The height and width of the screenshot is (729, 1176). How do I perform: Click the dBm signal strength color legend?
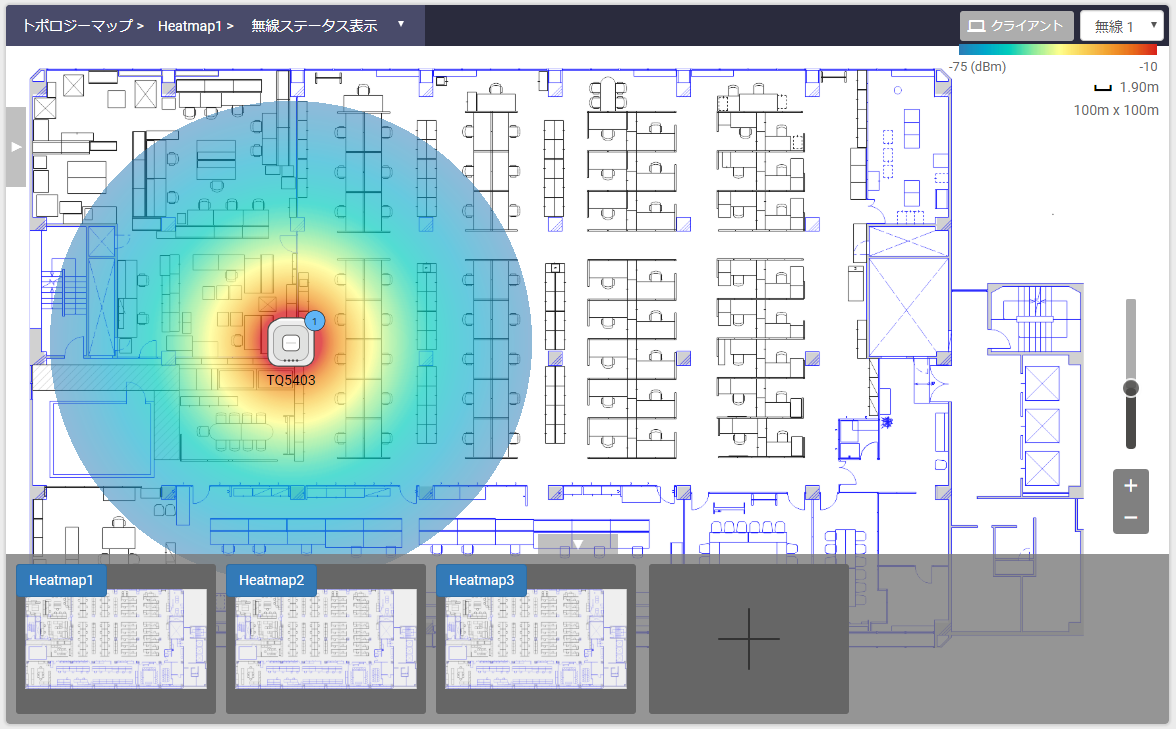click(1057, 48)
